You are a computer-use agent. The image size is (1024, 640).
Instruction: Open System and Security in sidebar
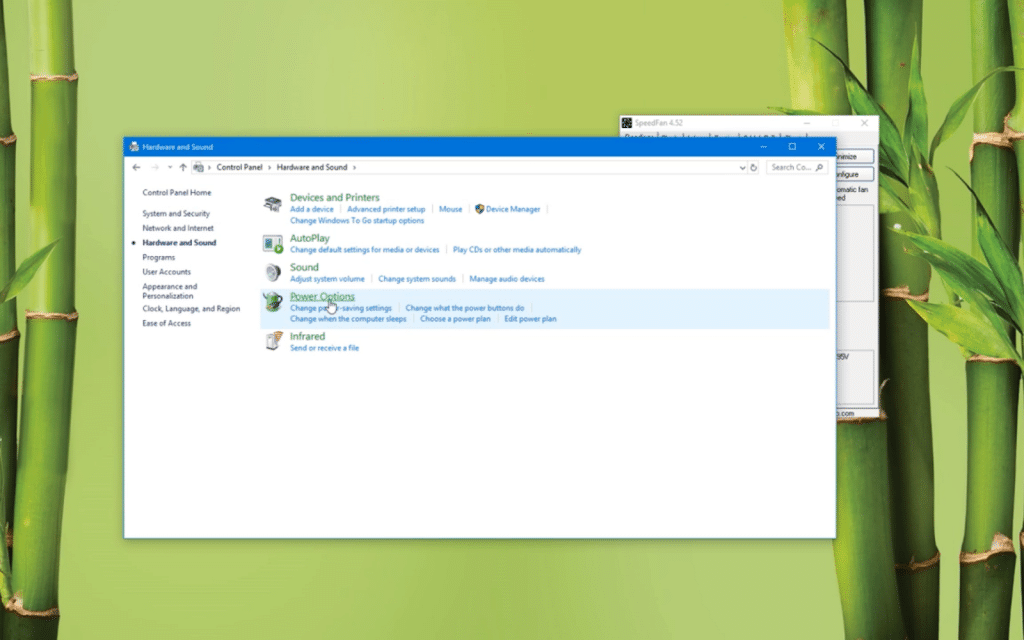click(176, 214)
